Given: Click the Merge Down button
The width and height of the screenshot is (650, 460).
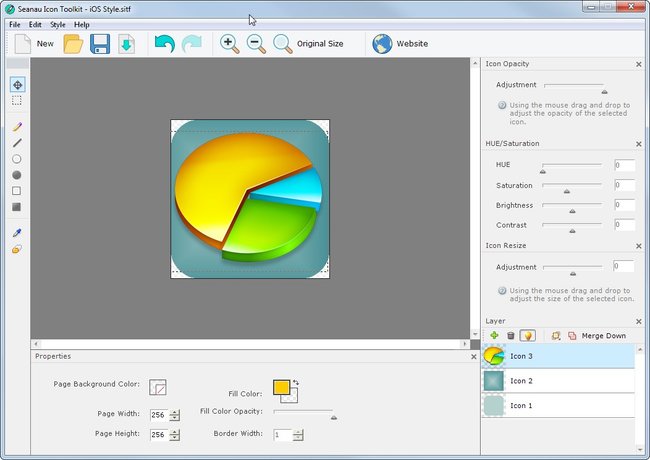Looking at the screenshot, I should [597, 336].
